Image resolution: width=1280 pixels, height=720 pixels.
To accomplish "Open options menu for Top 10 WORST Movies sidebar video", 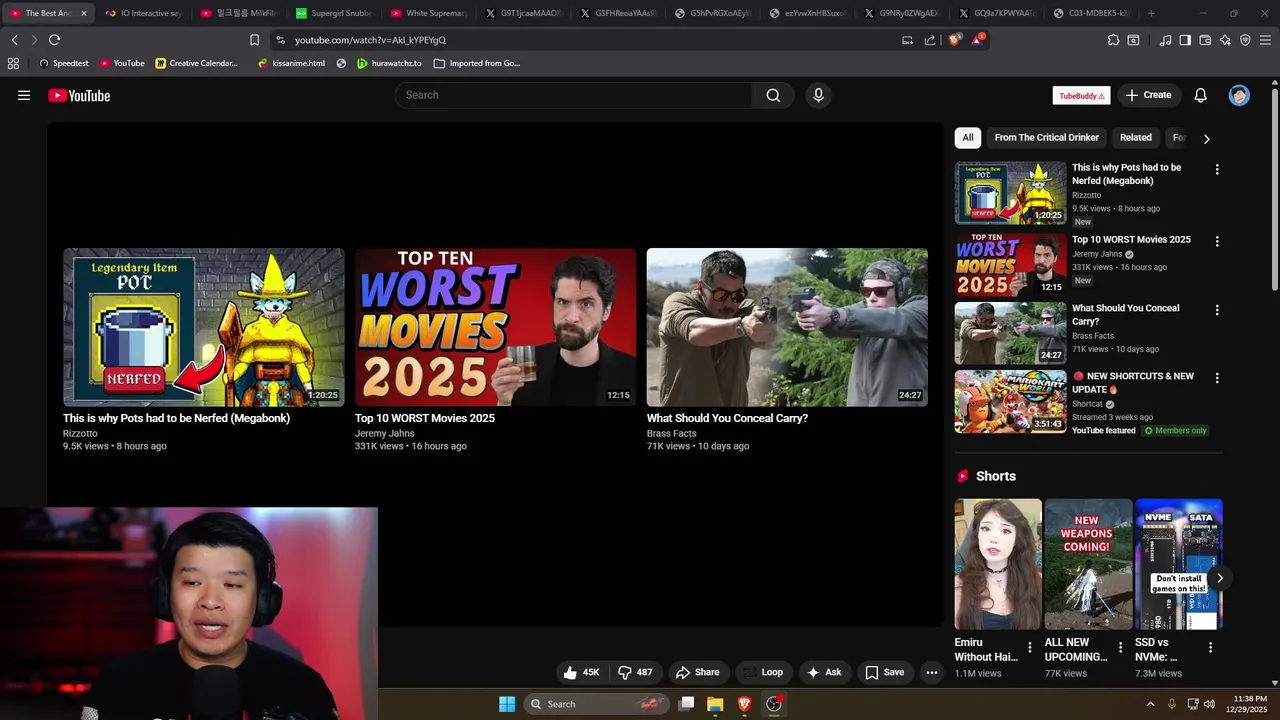I will pos(1217,241).
